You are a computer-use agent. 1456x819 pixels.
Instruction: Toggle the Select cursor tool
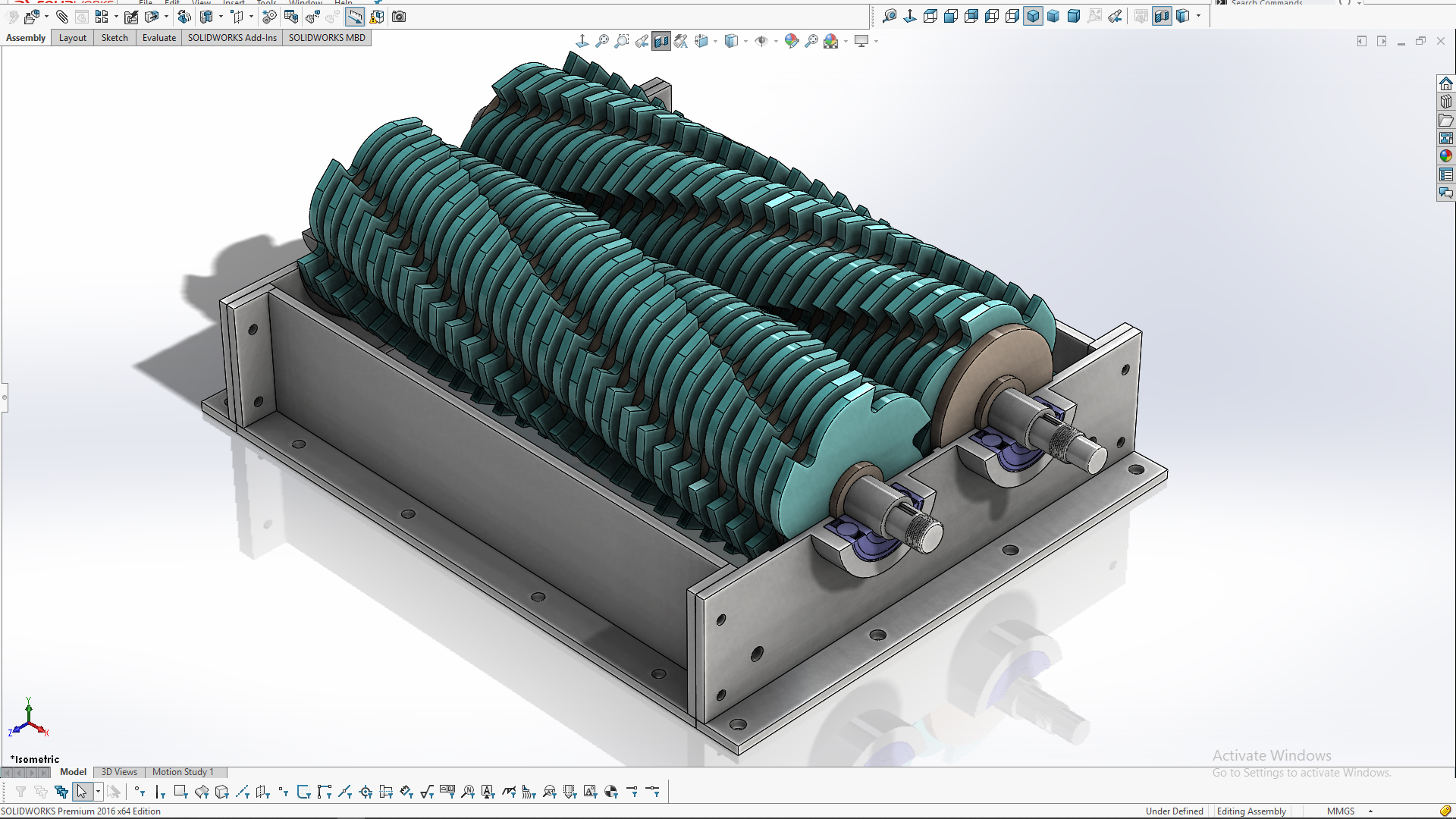tap(82, 792)
